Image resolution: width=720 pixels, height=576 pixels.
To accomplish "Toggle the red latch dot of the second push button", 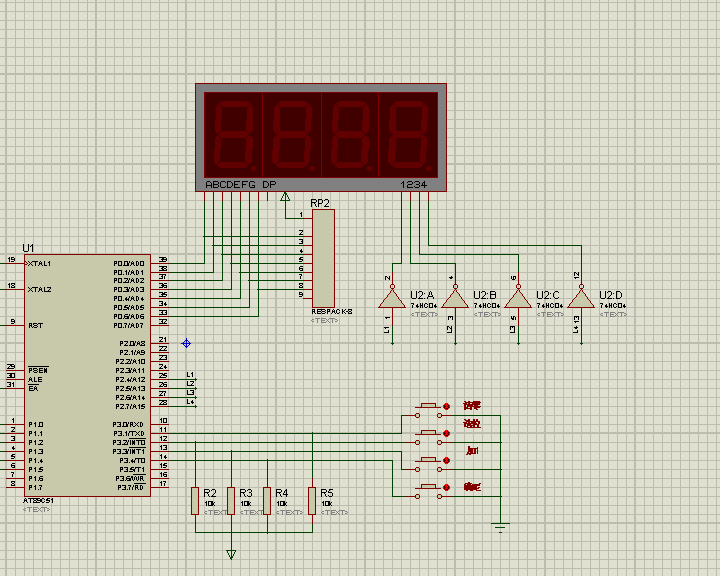I will tap(446, 434).
